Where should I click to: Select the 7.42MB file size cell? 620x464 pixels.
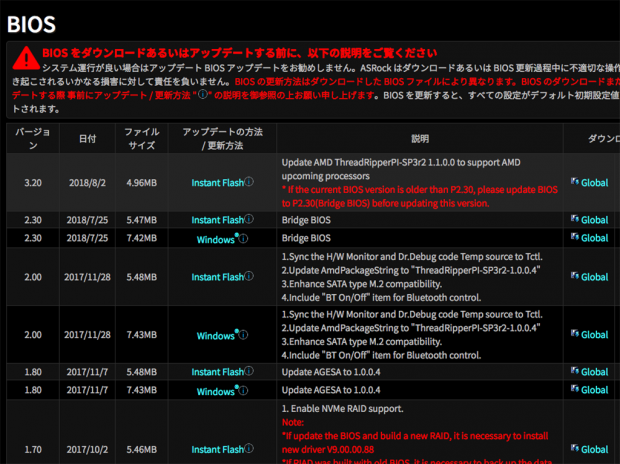click(x=142, y=238)
